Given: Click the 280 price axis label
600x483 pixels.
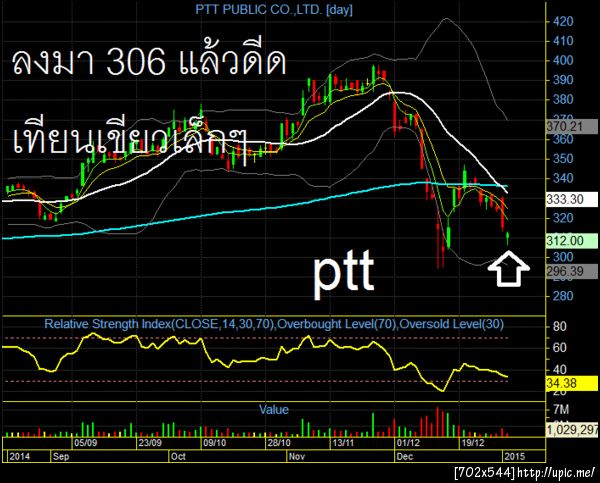Looking at the screenshot, I should click(x=563, y=296).
